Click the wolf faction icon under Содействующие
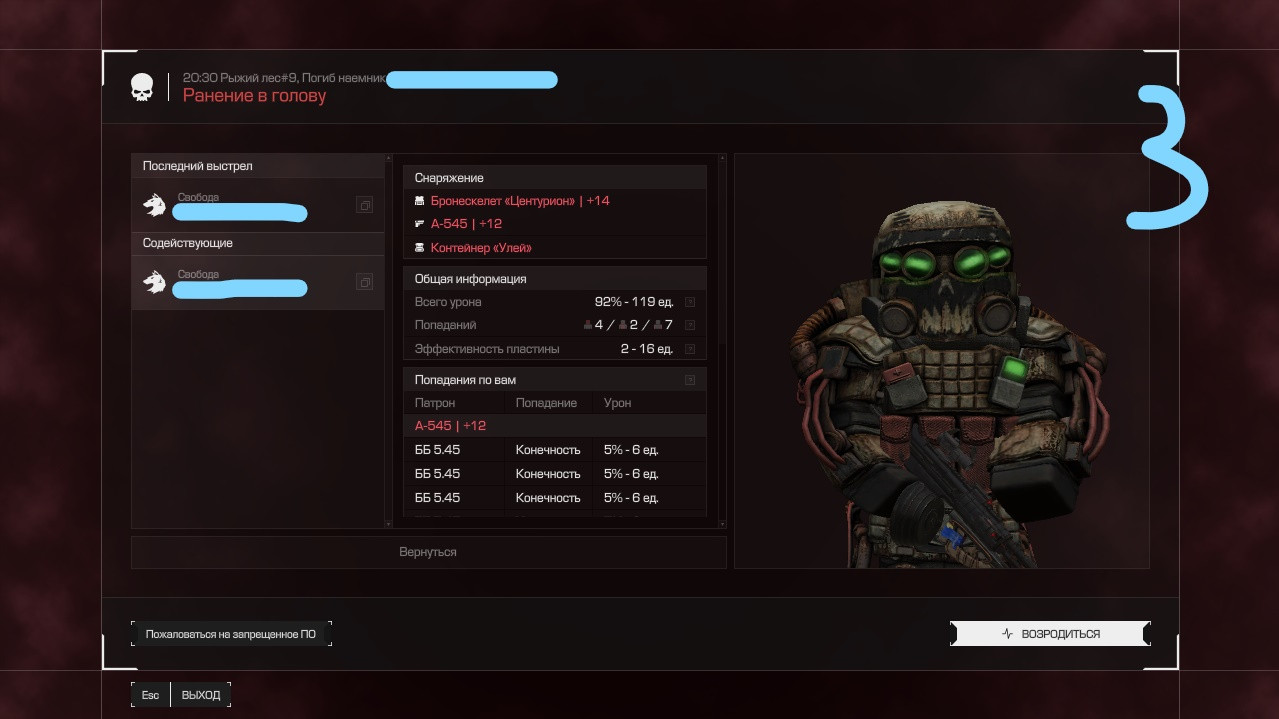Viewport: 1279px width, 719px height. (154, 283)
